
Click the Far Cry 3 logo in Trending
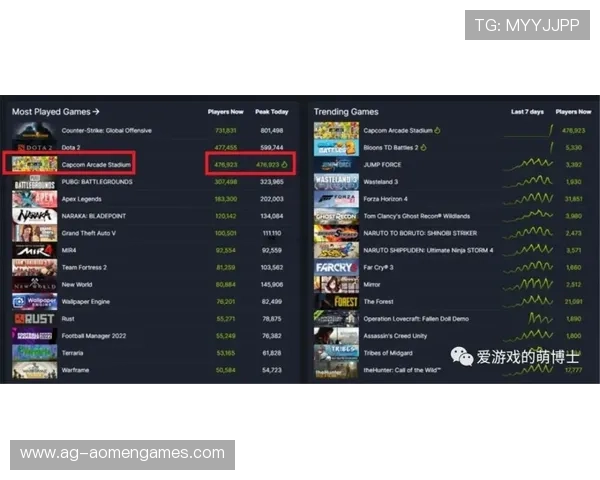336,267
